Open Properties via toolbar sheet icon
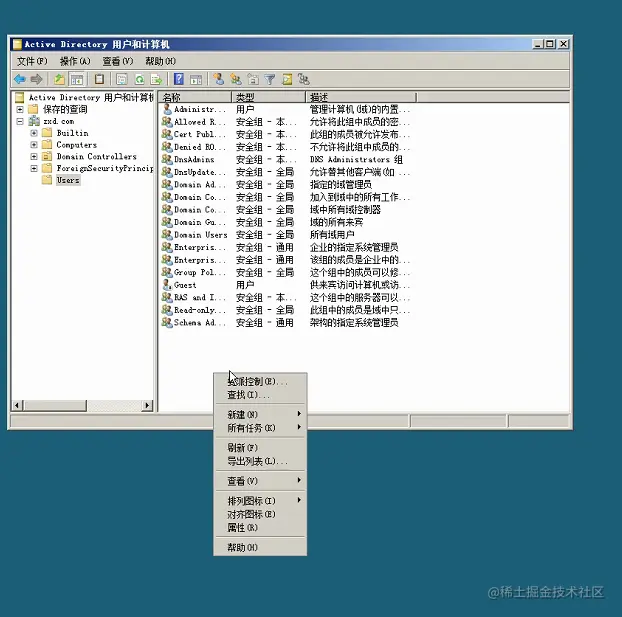This screenshot has width=622, height=617. [x=121, y=79]
